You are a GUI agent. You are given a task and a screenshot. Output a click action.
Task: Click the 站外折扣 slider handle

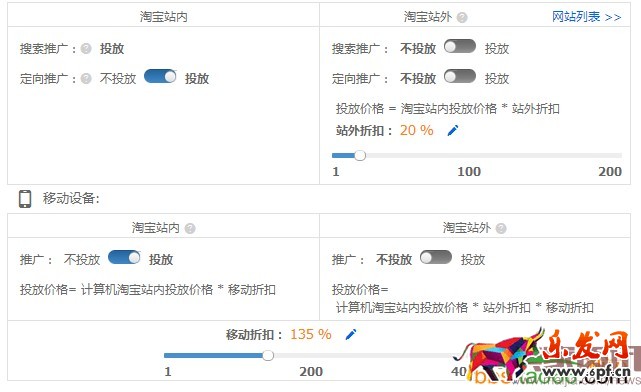(x=360, y=155)
